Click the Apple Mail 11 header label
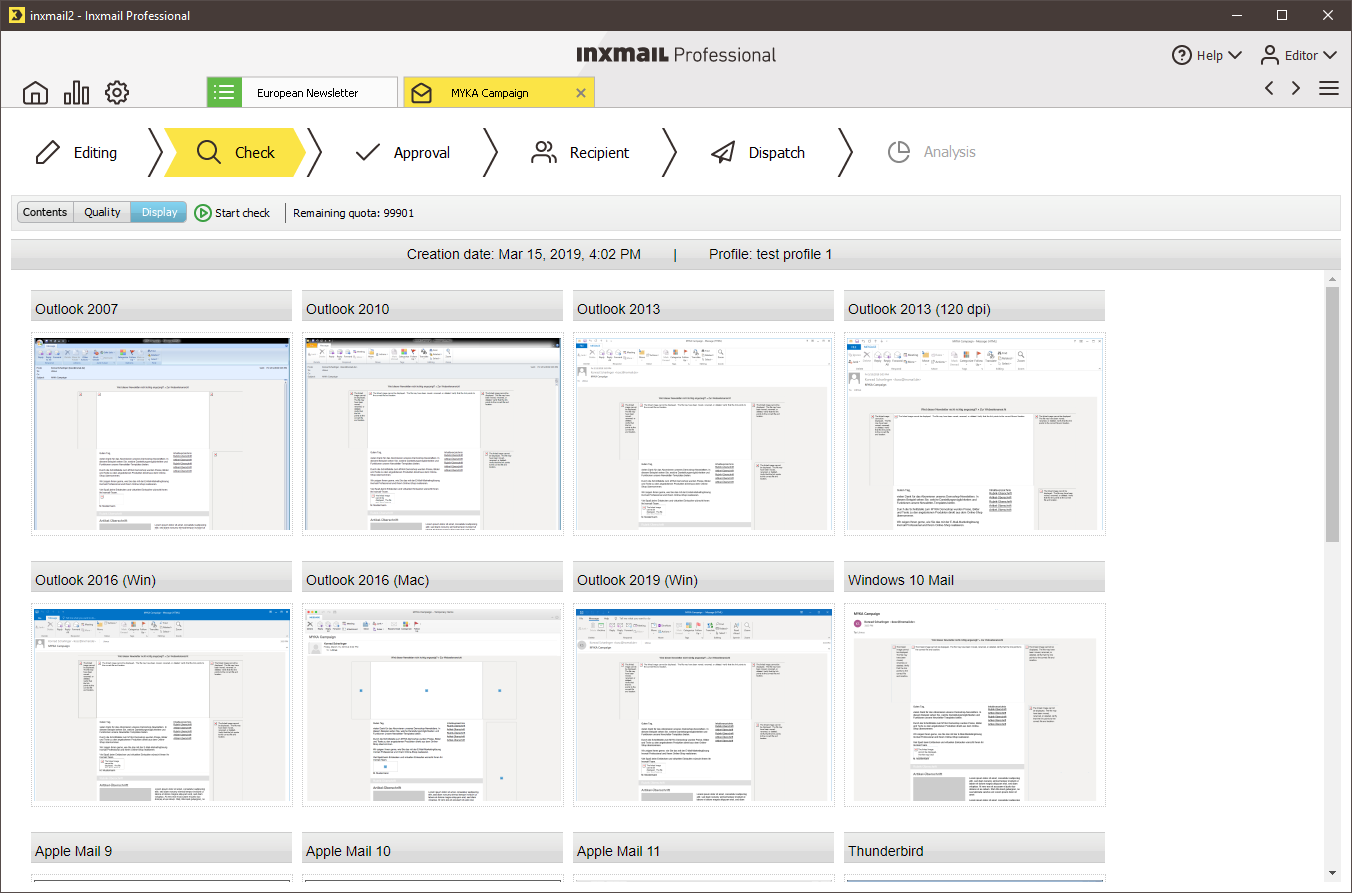Viewport: 1352px width, 893px height. [704, 850]
